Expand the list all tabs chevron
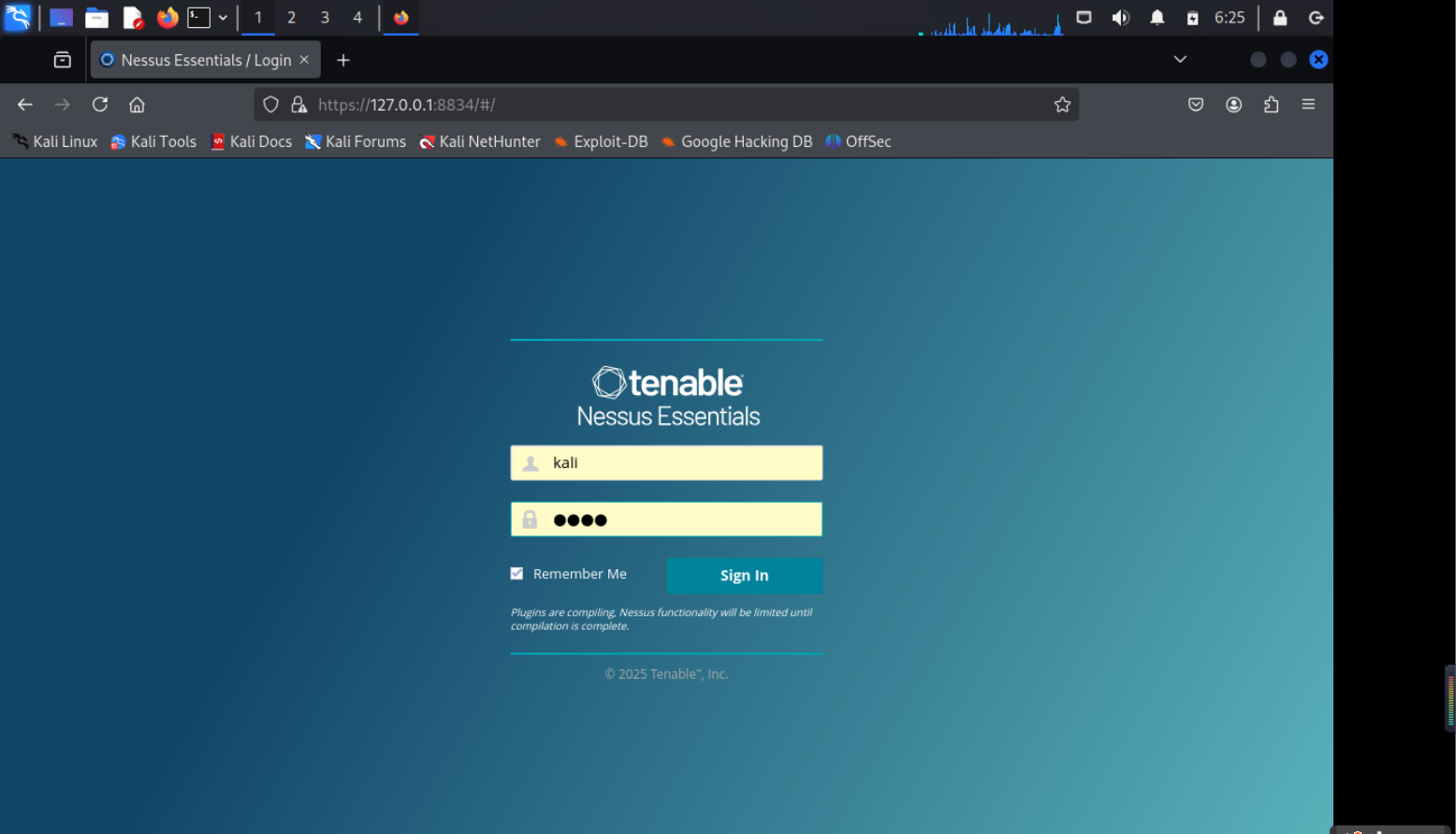This screenshot has height=834, width=1456. pos(1180,60)
